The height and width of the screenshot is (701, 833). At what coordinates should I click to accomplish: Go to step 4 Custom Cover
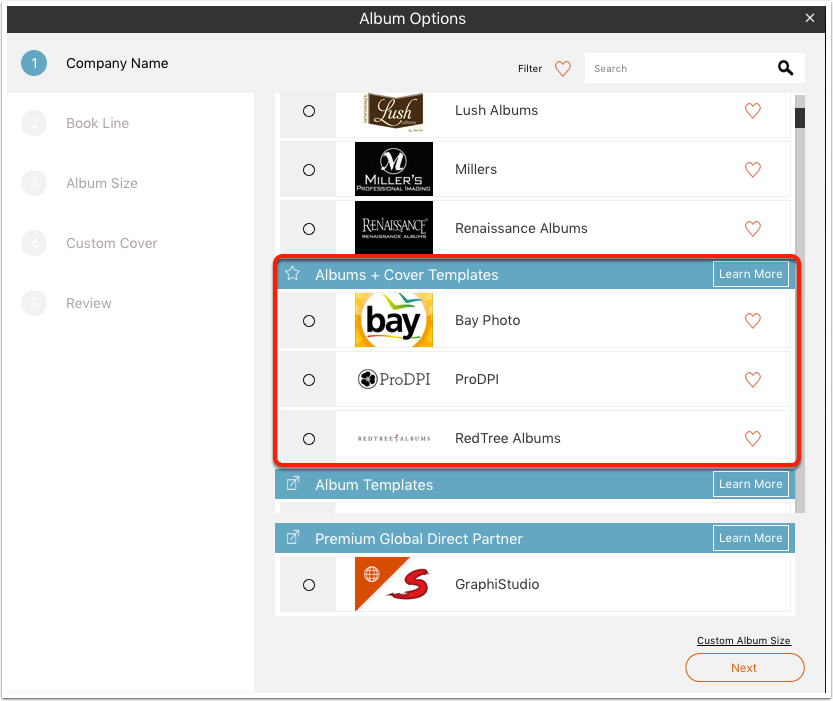click(89, 243)
